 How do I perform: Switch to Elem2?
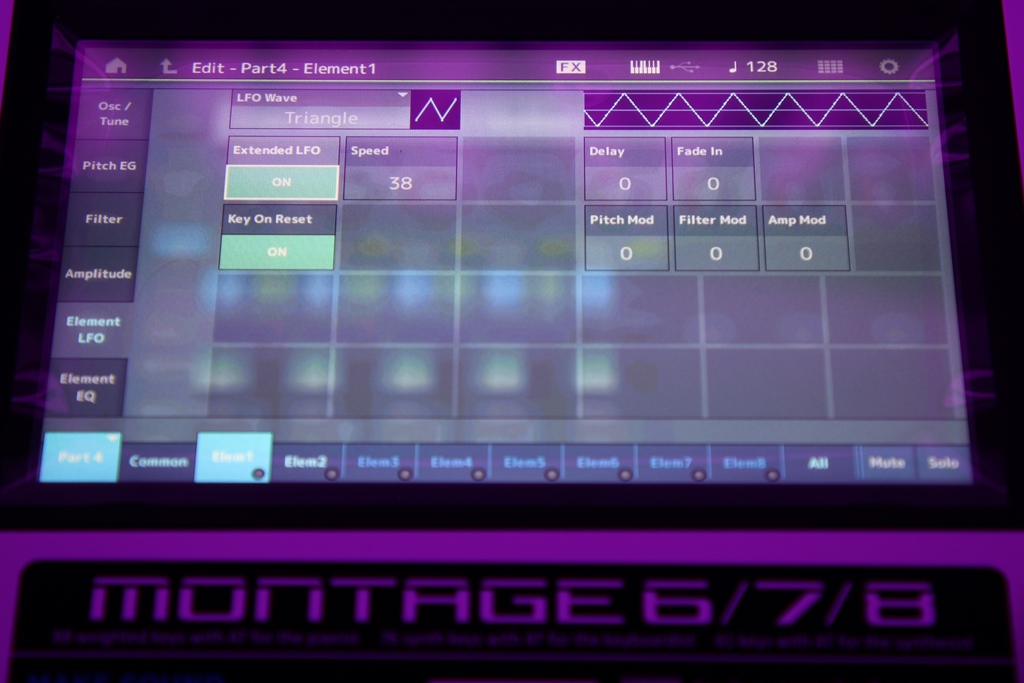click(305, 462)
